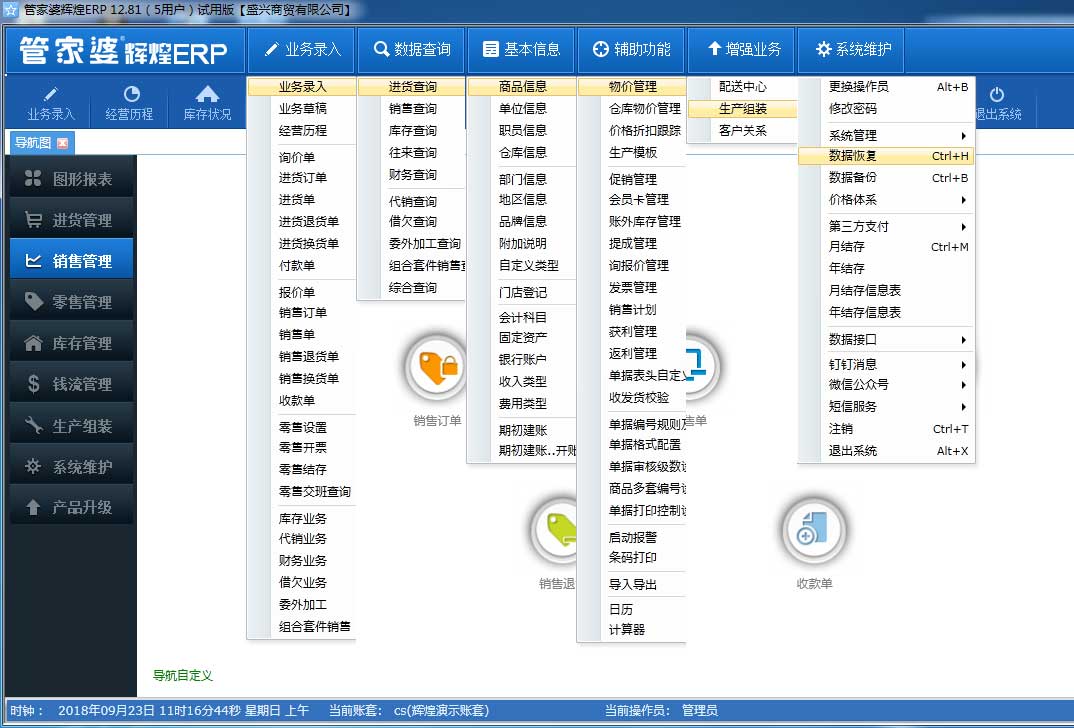
Task: Open 图形报表 in left sidebar
Action: (x=71, y=179)
